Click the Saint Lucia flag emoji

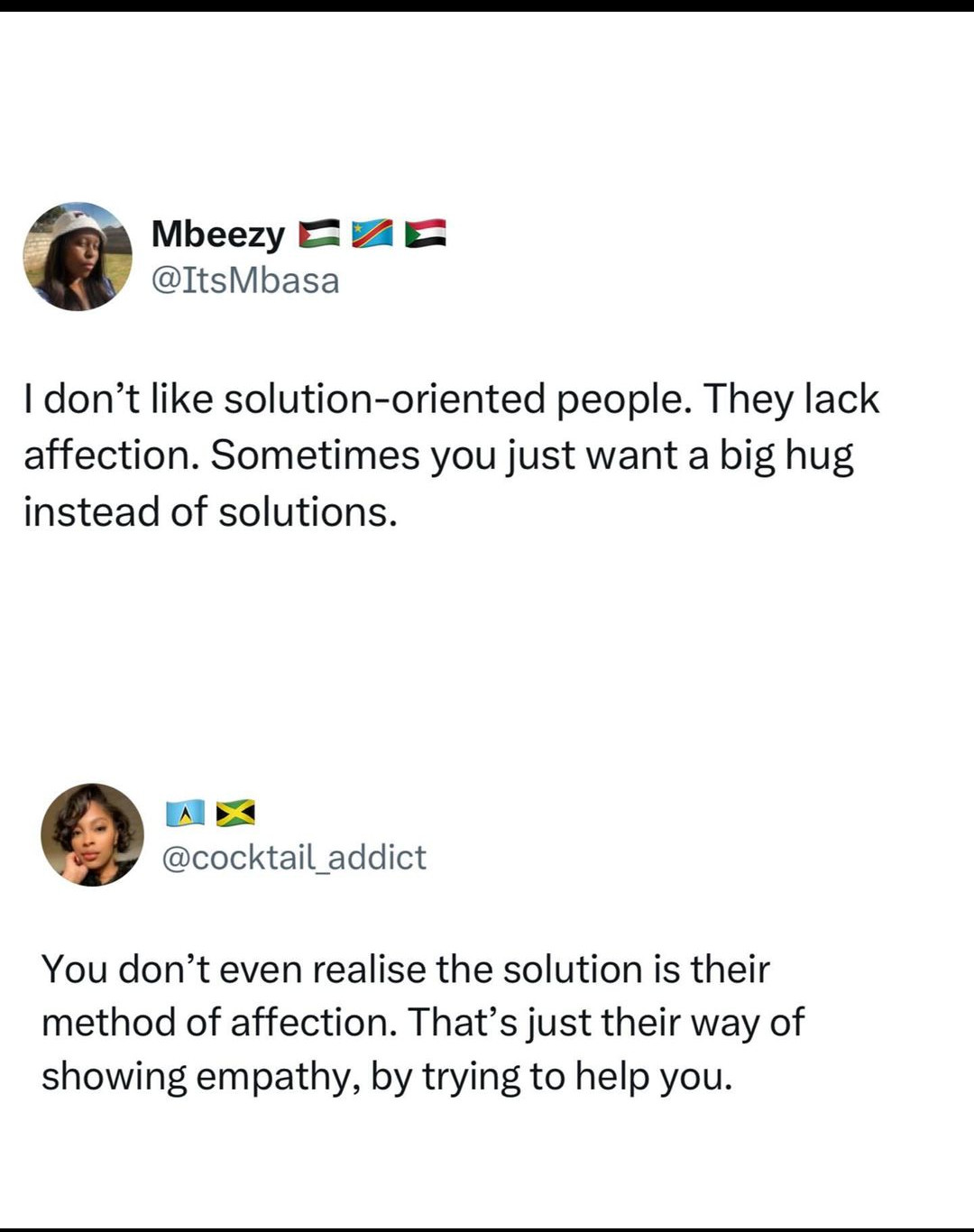coord(186,814)
